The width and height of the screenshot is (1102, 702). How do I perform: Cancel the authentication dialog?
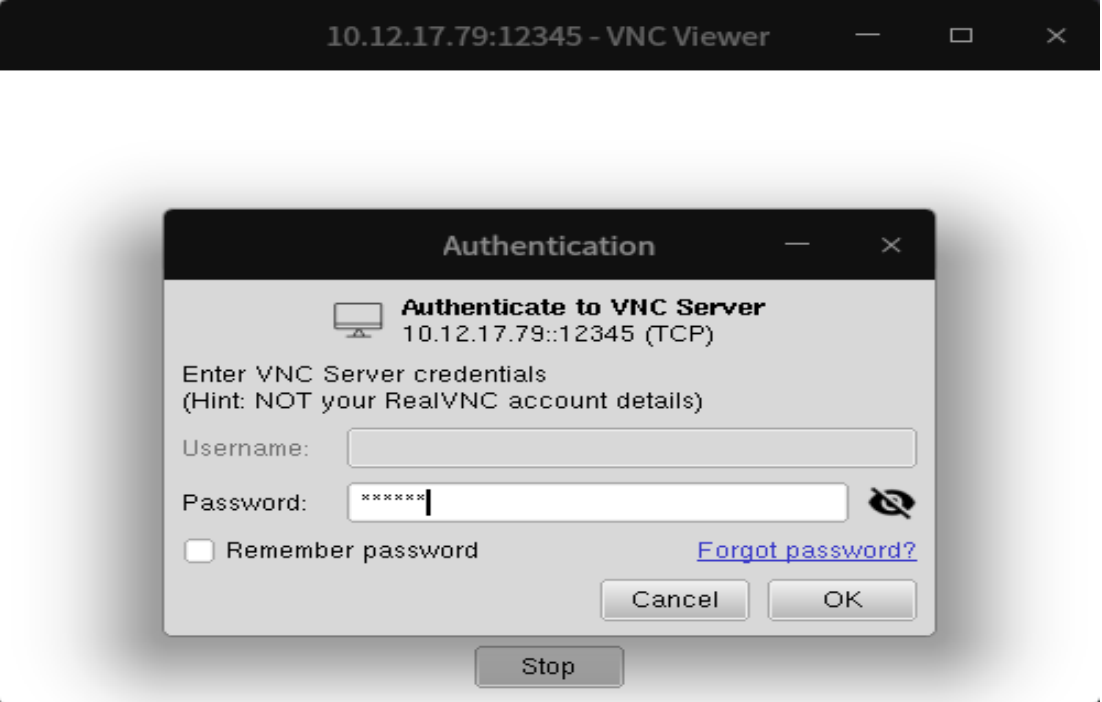click(674, 600)
